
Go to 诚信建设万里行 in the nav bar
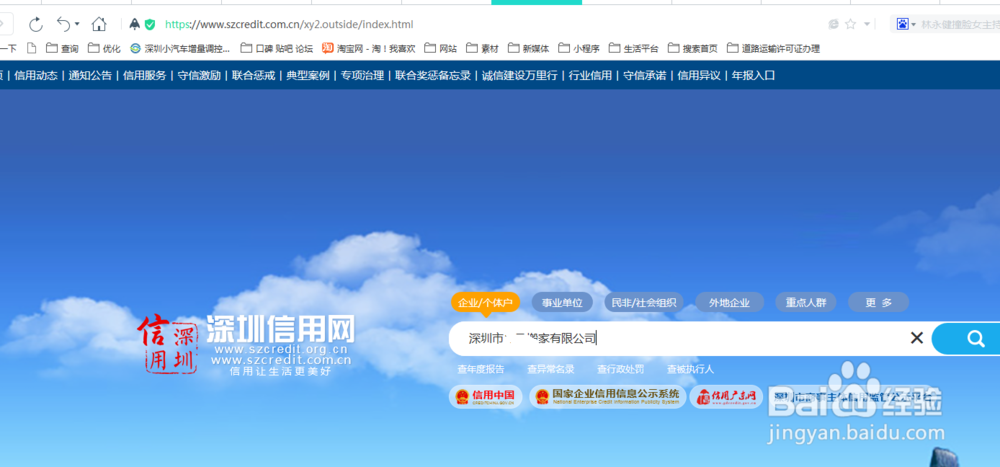520,75
